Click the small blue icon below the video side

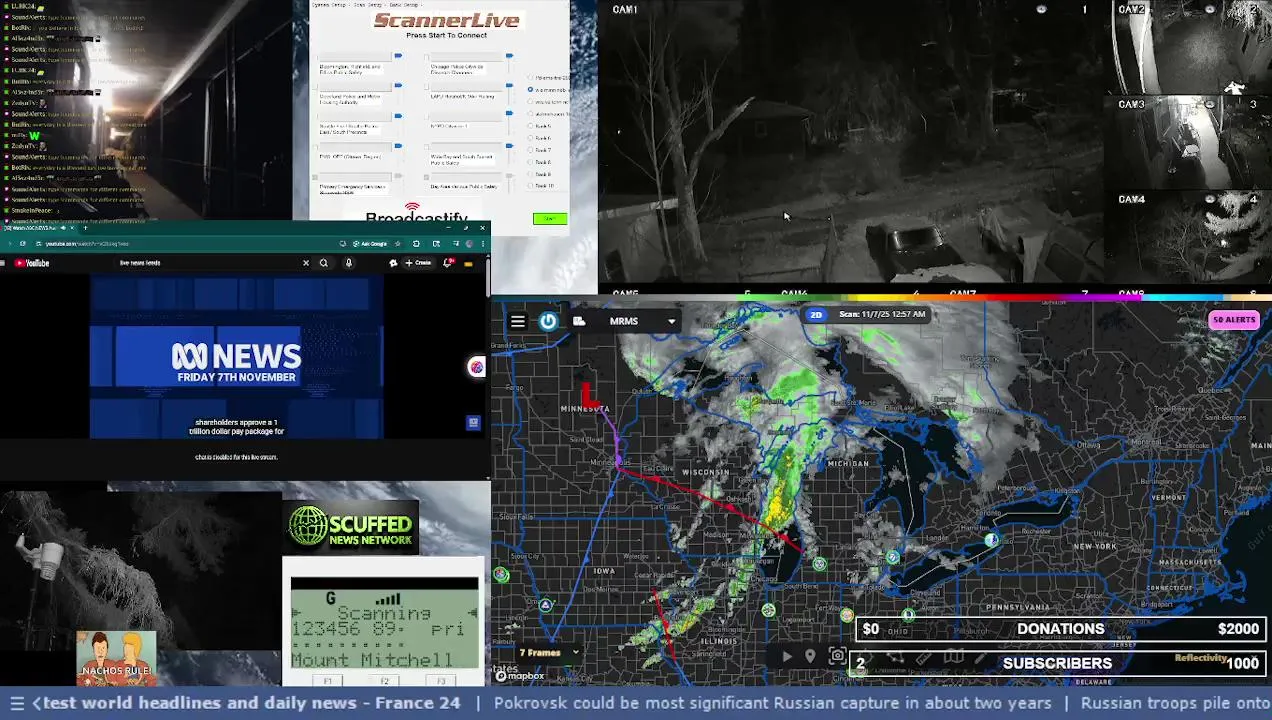pyautogui.click(x=473, y=423)
